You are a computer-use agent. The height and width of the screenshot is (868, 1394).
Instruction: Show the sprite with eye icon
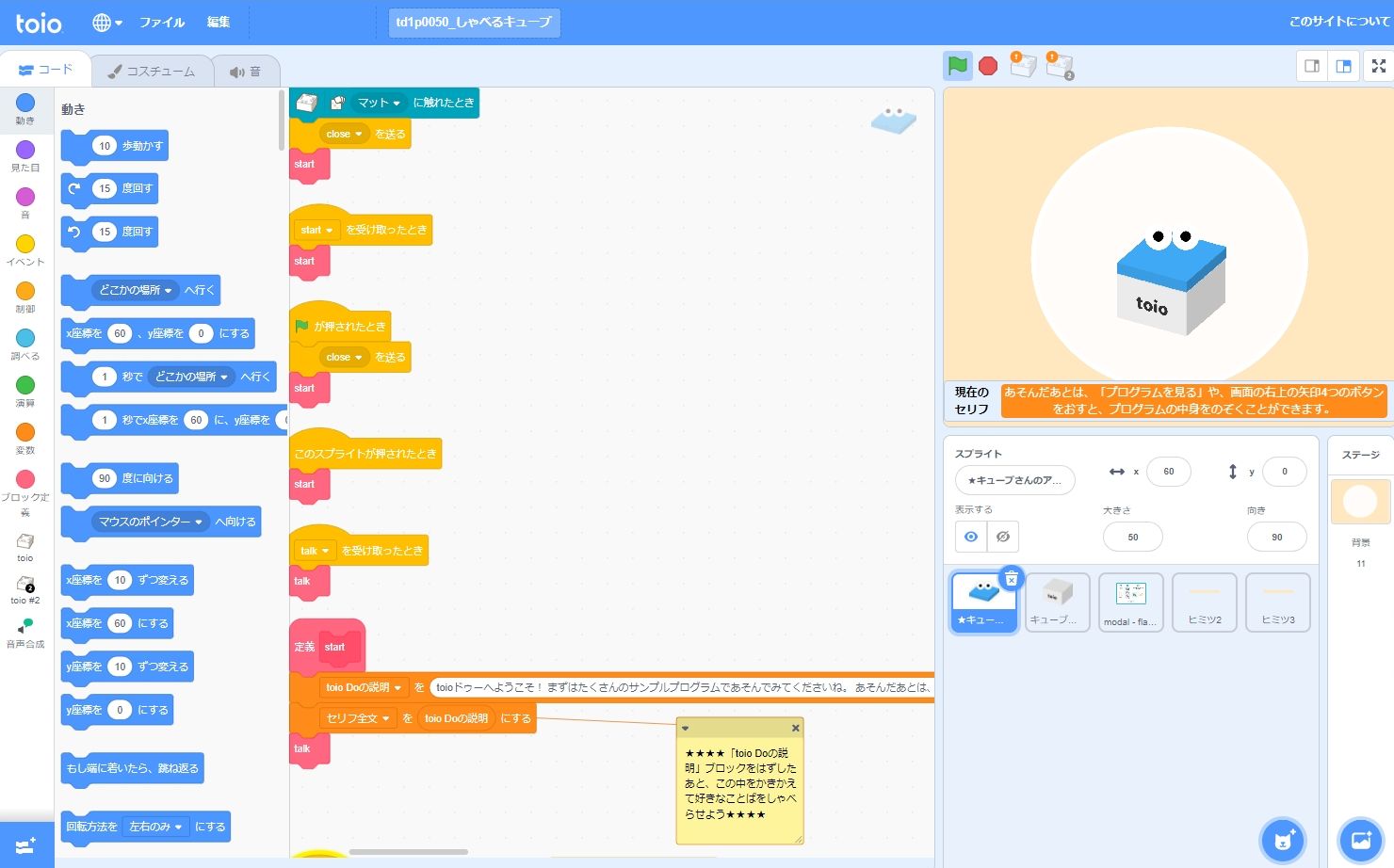(971, 537)
